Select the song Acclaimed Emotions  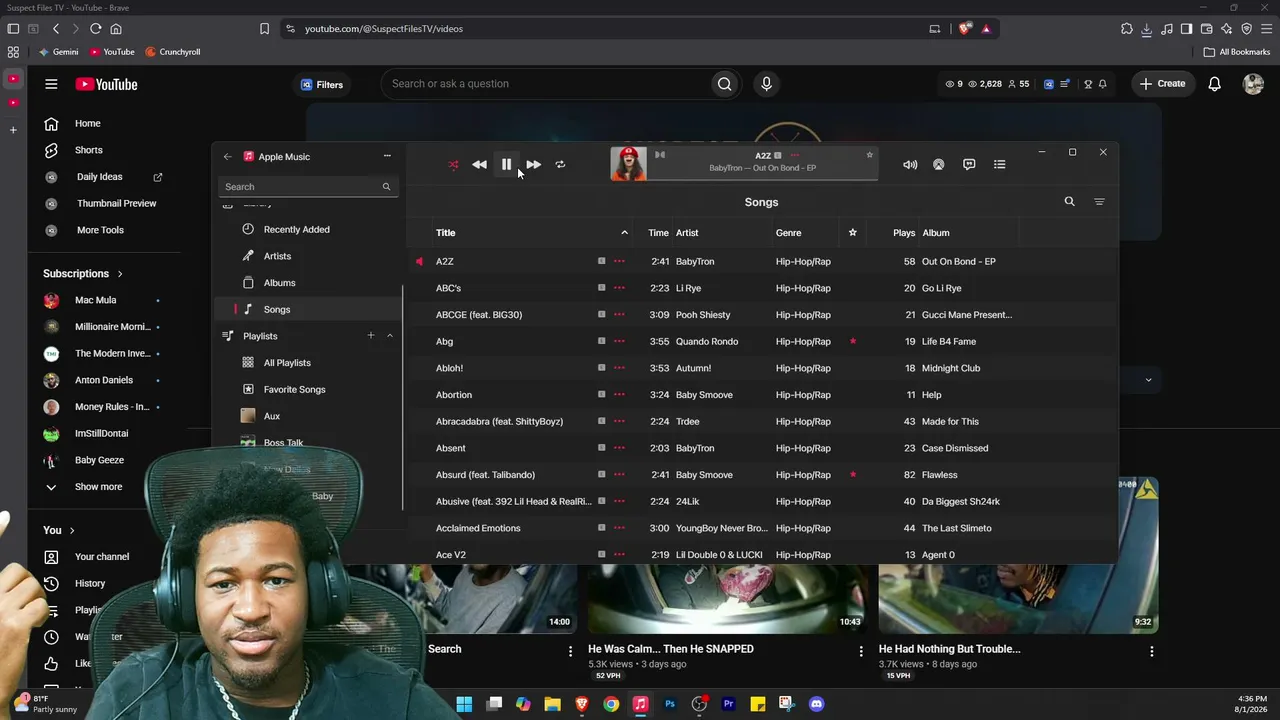click(x=478, y=528)
